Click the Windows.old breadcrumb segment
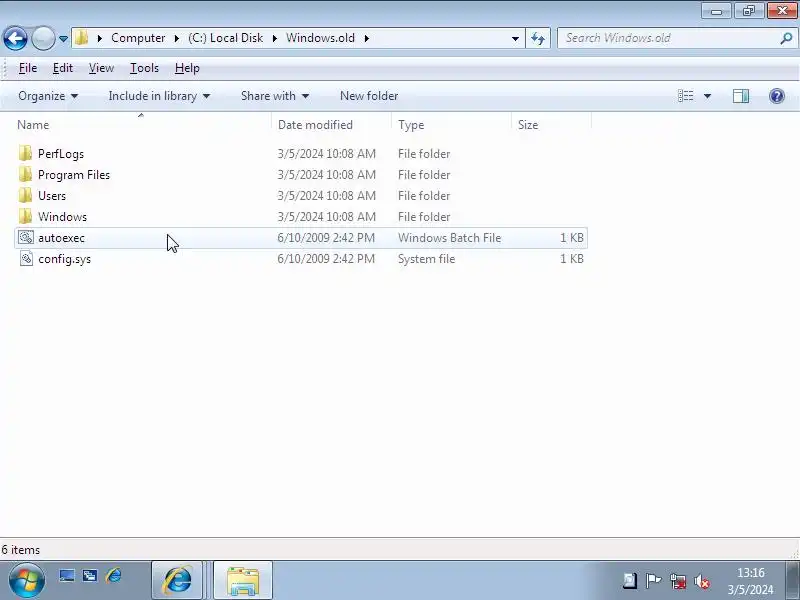The image size is (800, 600). (320, 38)
